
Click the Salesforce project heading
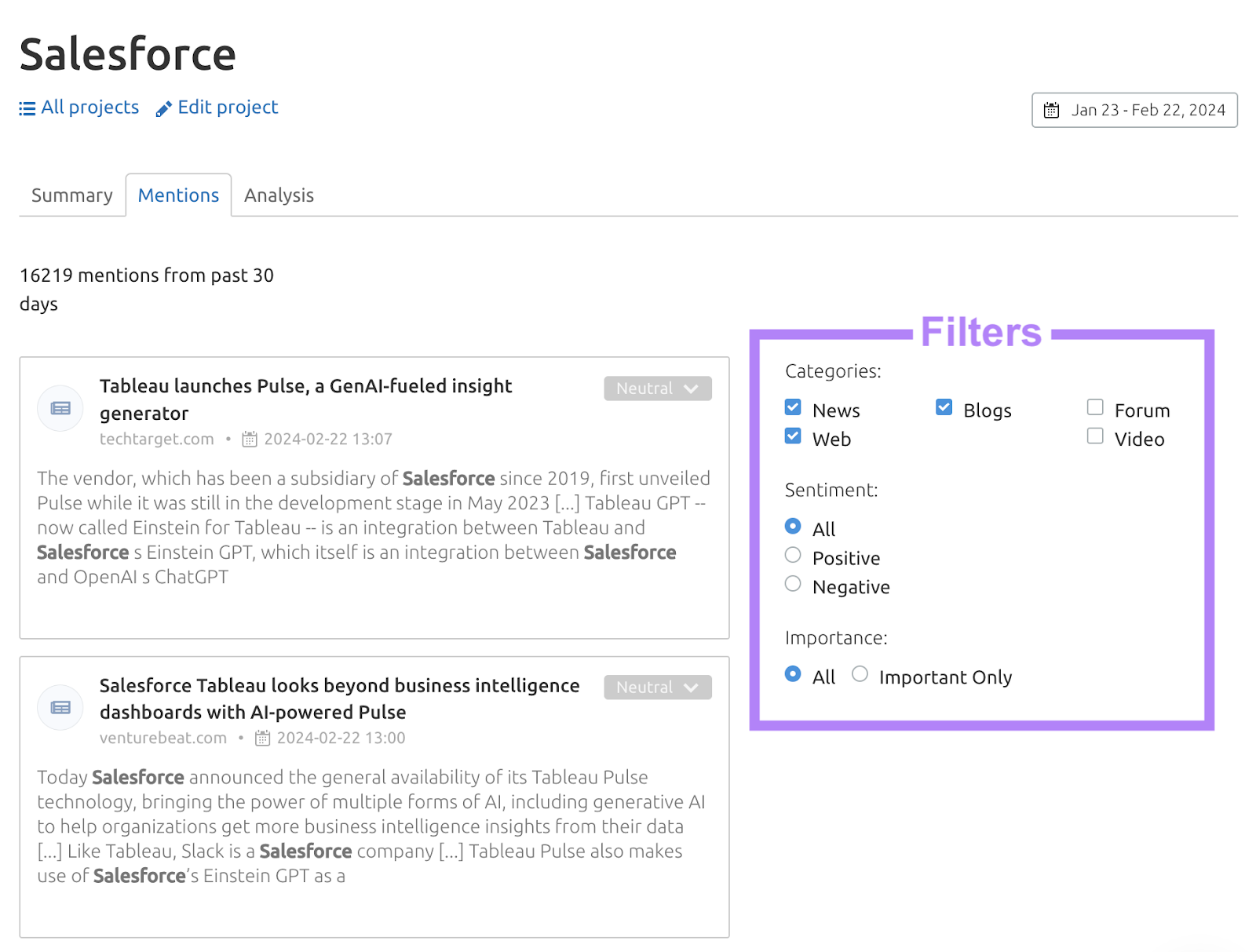128,54
